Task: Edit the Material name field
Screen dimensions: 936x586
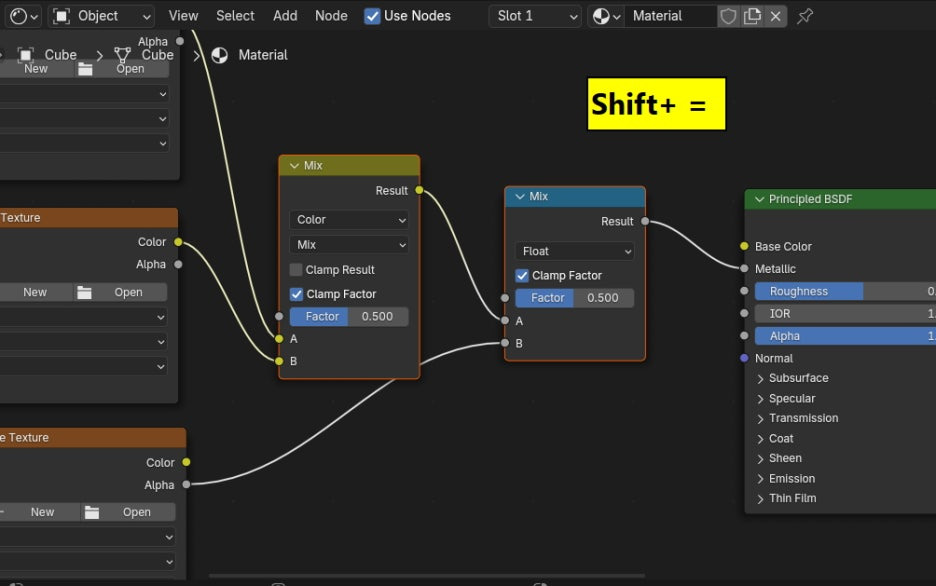Action: pyautogui.click(x=670, y=16)
